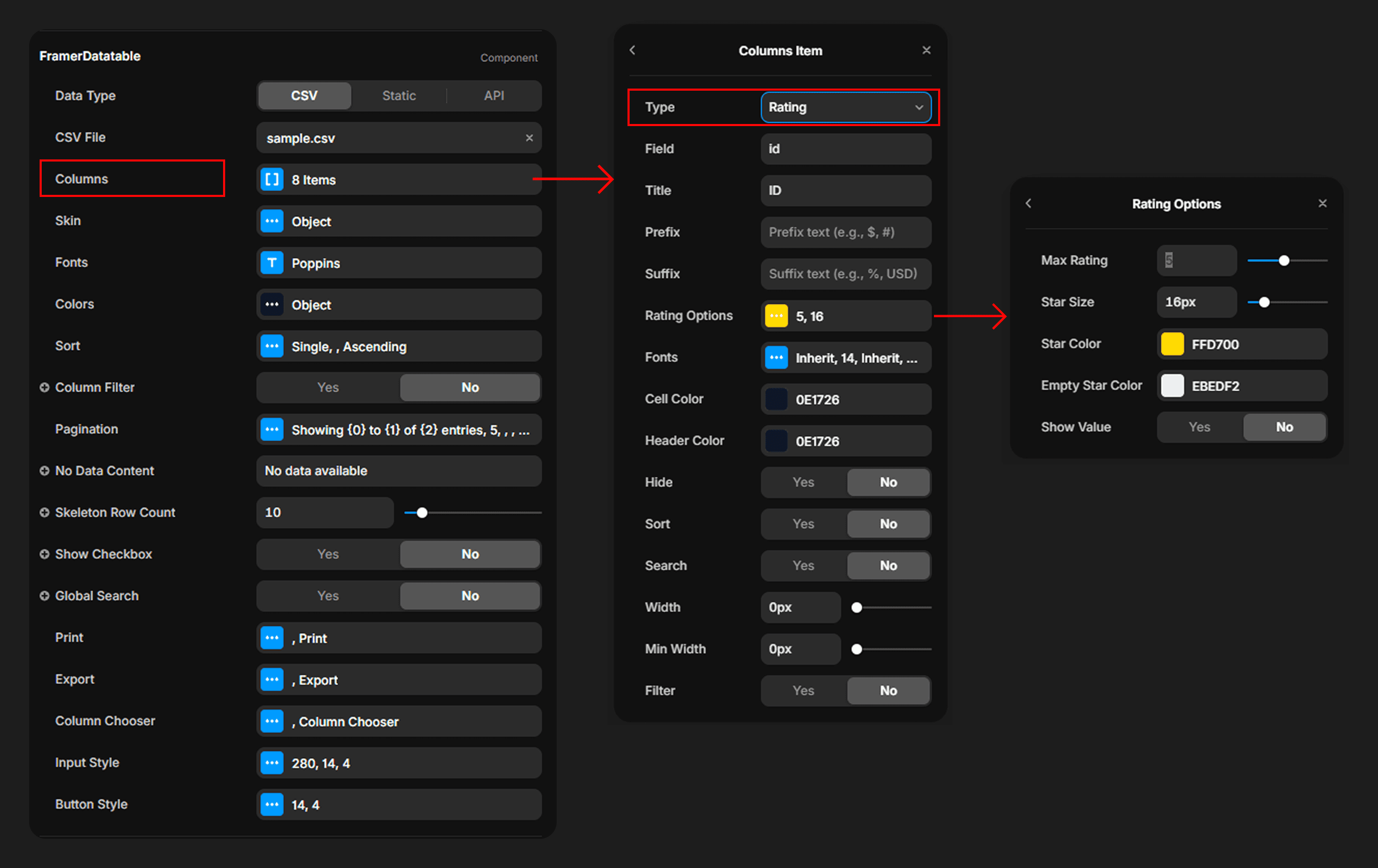Go back from Rating Options panel
1378x868 pixels.
[1028, 204]
